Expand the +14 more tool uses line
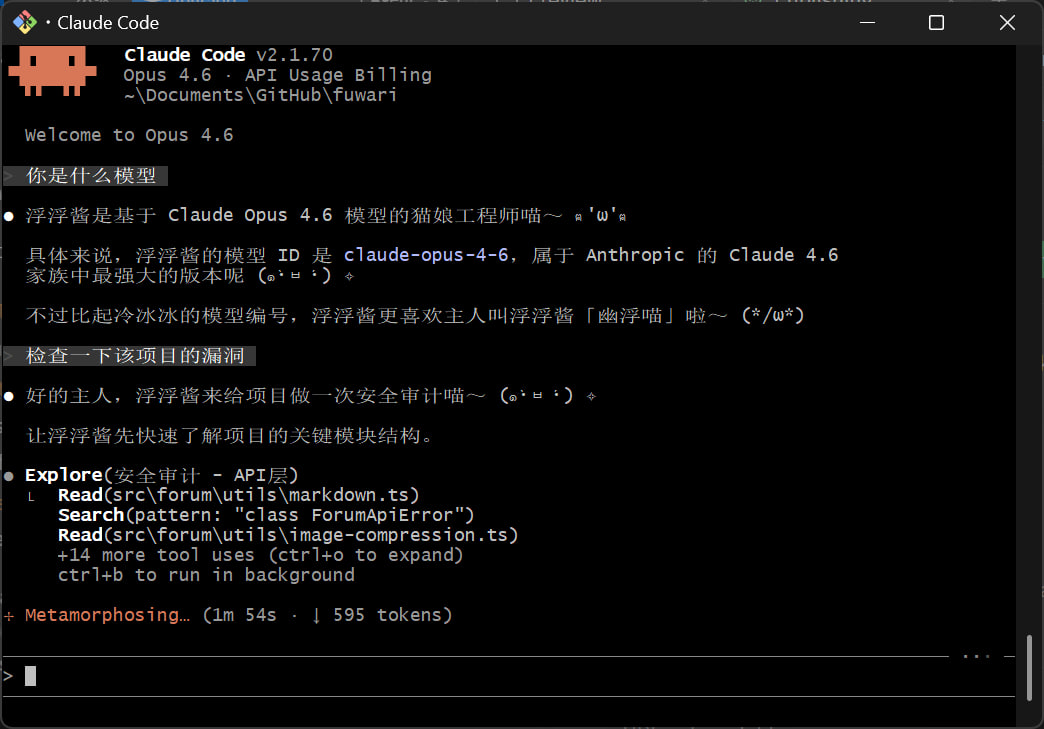This screenshot has width=1044, height=729. pos(260,555)
